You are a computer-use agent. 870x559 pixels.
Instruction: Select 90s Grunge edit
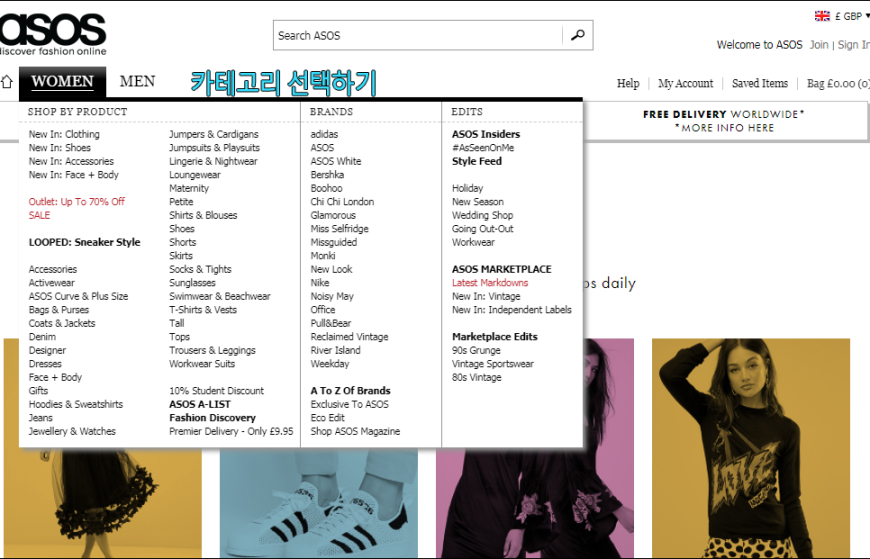click(x=476, y=350)
